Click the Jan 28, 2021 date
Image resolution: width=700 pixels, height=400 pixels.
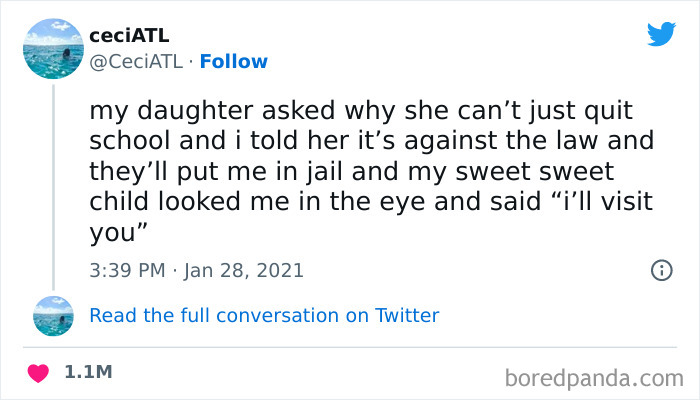pyautogui.click(x=243, y=270)
